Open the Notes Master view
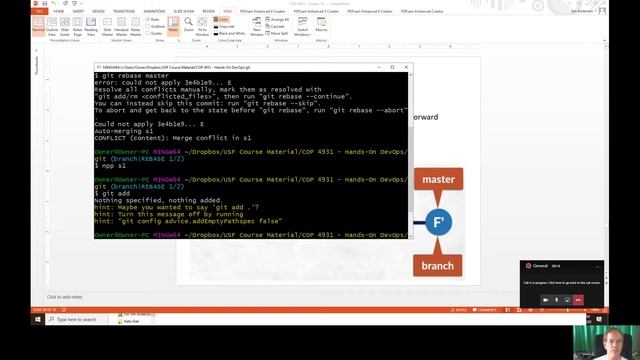Screen dimensions: 640x360 coord(136,26)
